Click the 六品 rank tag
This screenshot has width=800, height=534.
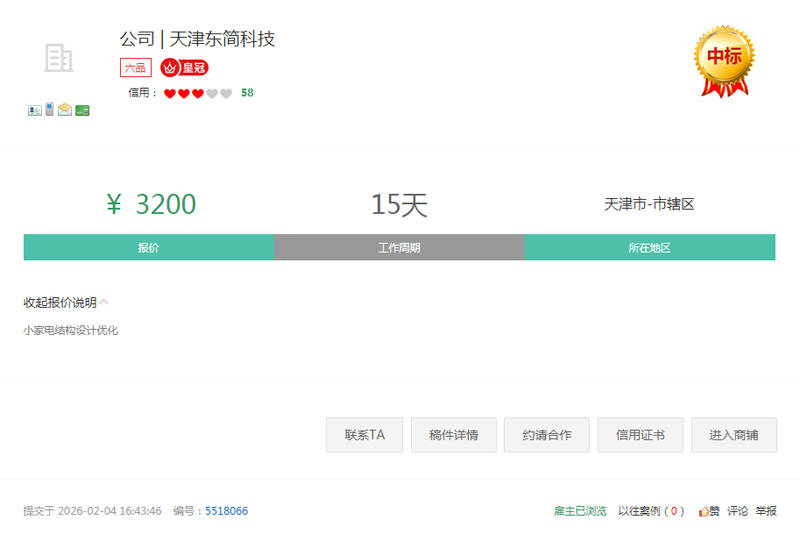coord(135,68)
